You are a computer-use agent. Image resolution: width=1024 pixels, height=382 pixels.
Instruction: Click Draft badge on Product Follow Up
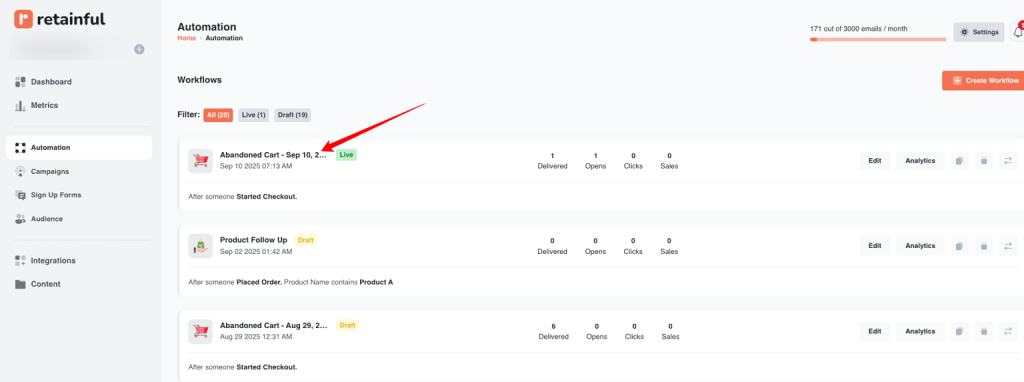point(306,240)
